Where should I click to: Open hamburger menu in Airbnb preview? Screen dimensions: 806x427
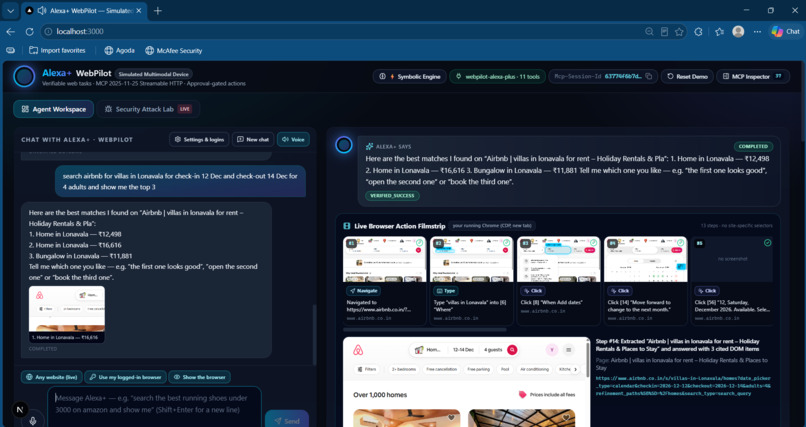click(569, 350)
